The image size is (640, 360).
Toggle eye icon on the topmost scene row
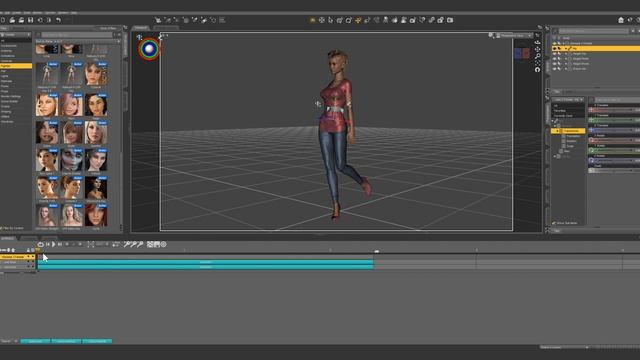tap(554, 43)
